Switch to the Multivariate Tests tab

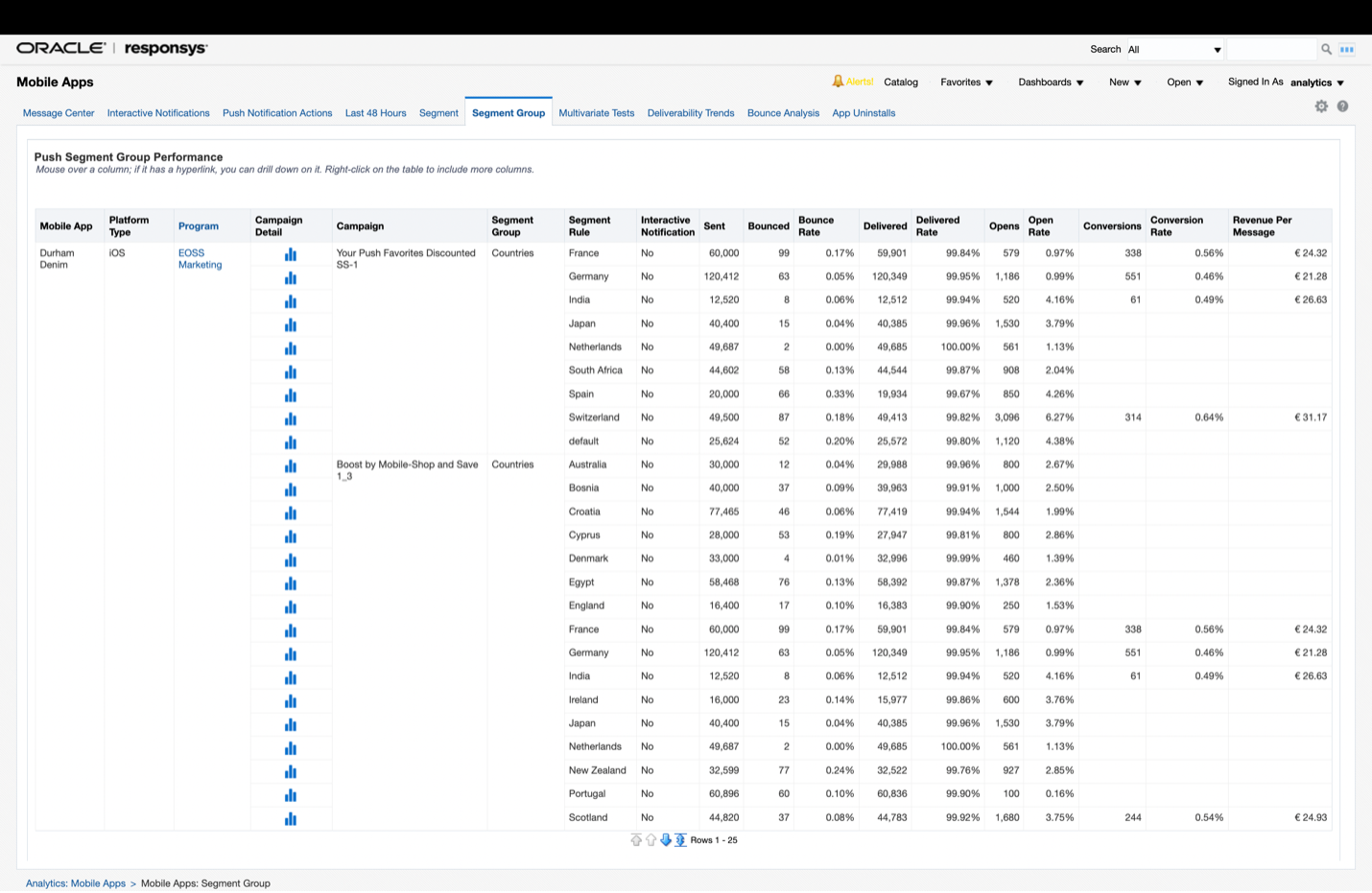tap(596, 113)
